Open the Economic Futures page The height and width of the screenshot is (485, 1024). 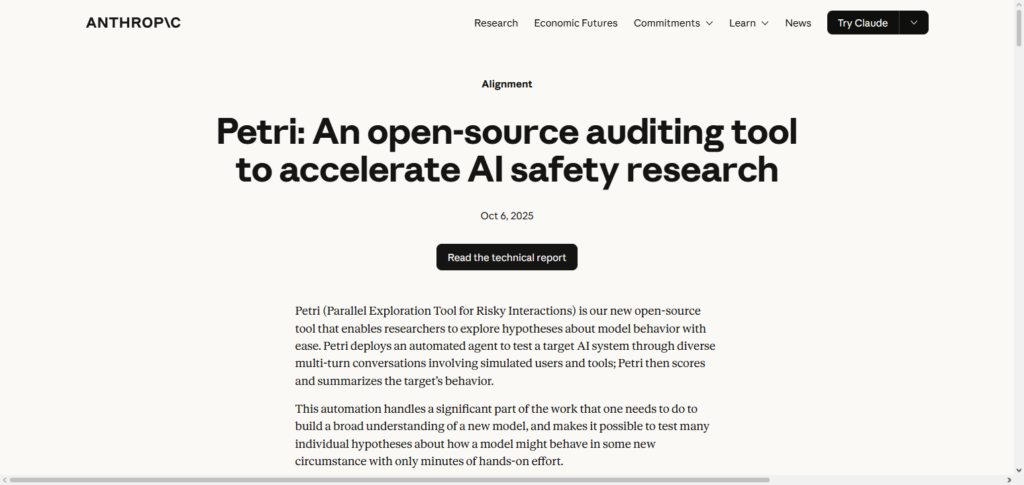tap(575, 23)
